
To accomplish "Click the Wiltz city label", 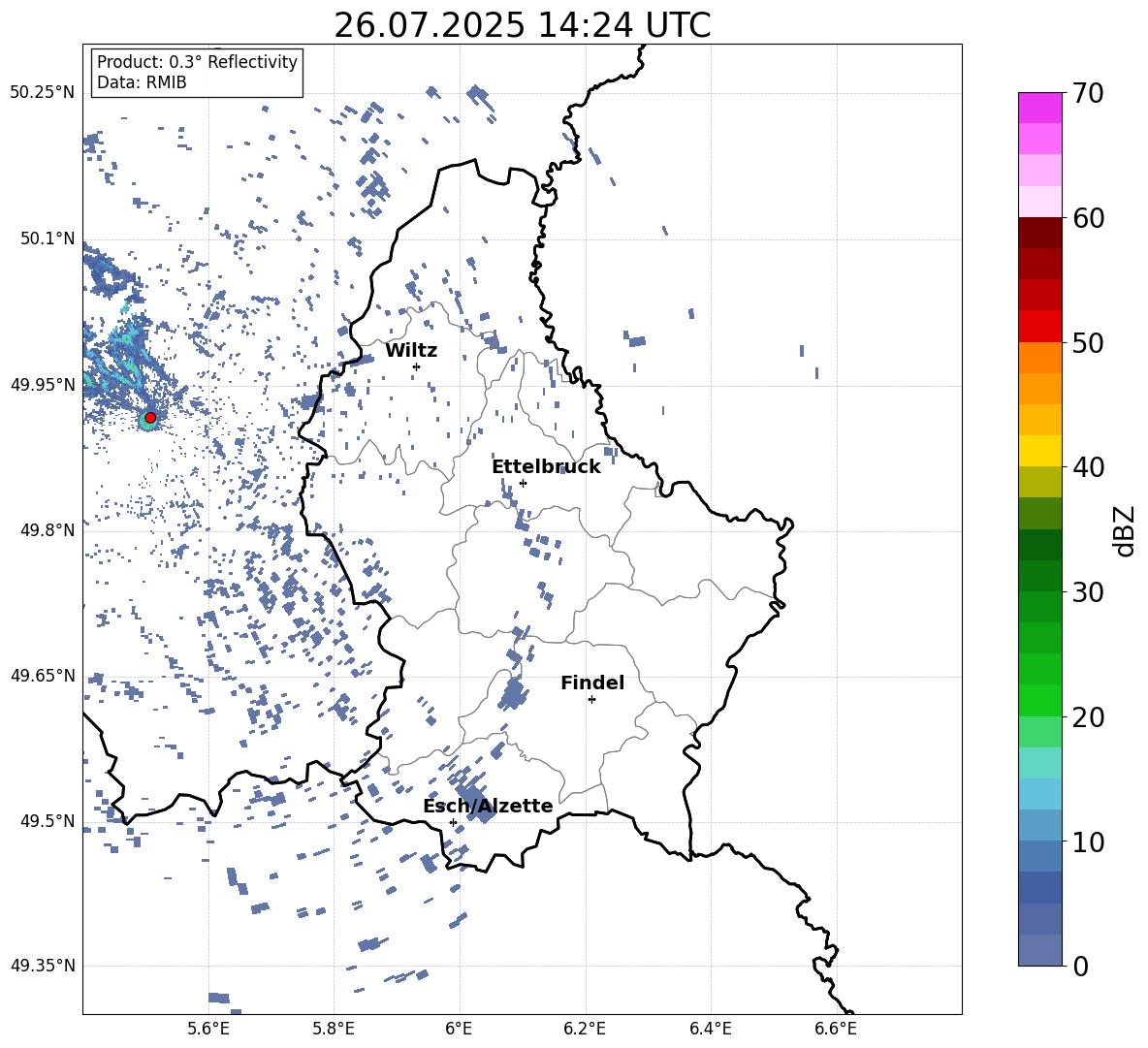I will pyautogui.click(x=411, y=351).
